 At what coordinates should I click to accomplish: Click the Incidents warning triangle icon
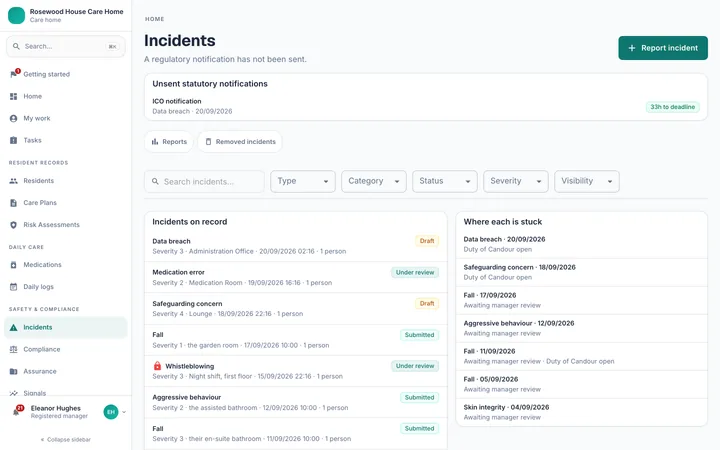click(13, 327)
